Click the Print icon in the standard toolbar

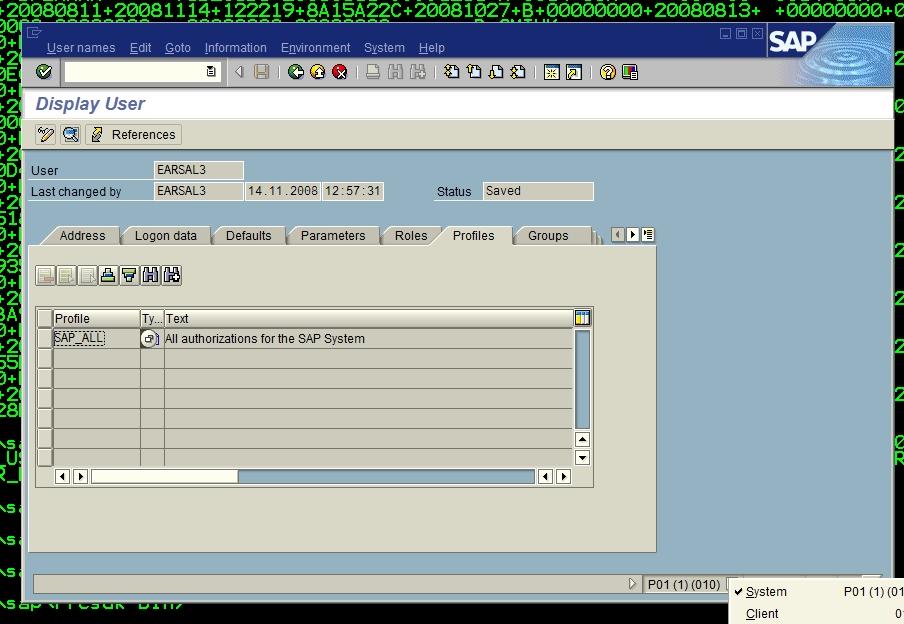[x=373, y=72]
